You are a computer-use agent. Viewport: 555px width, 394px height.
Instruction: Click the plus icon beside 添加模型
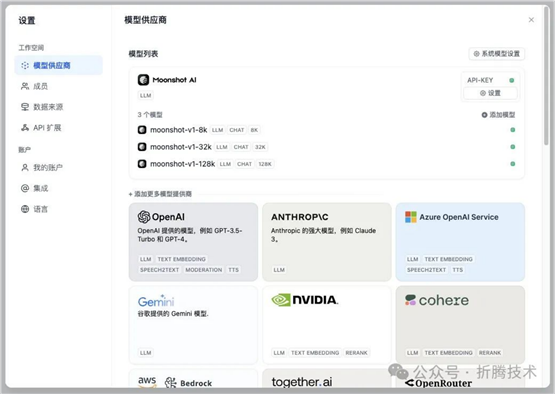[x=485, y=115]
